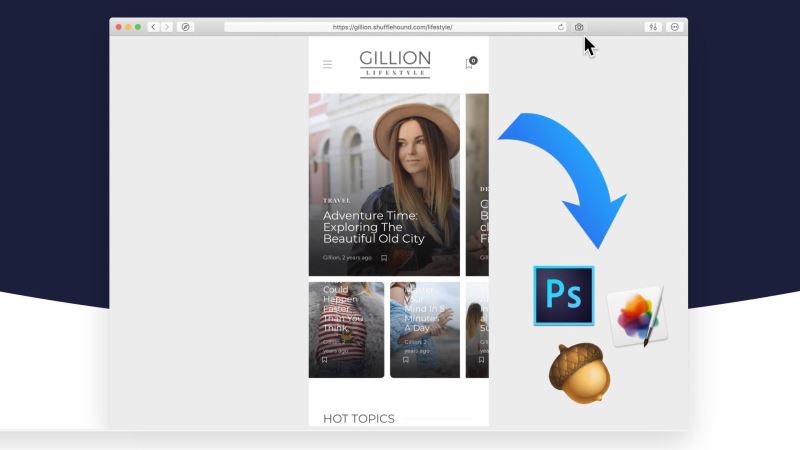Viewport: 800px width, 450px height.
Task: Open 'Adventure Time: Exploring The Beautiful Old City'
Action: click(x=373, y=227)
